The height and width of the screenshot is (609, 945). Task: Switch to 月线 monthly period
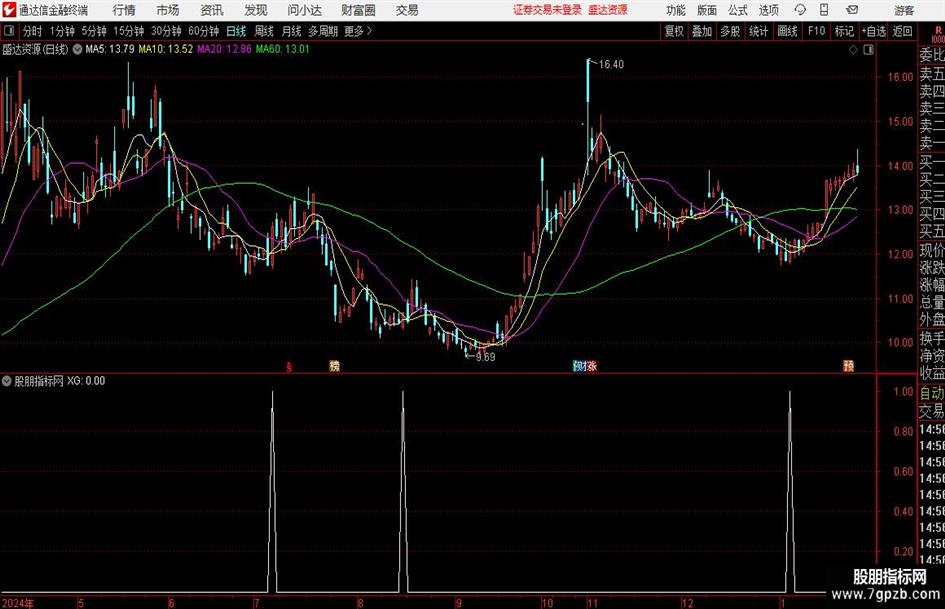[x=292, y=31]
